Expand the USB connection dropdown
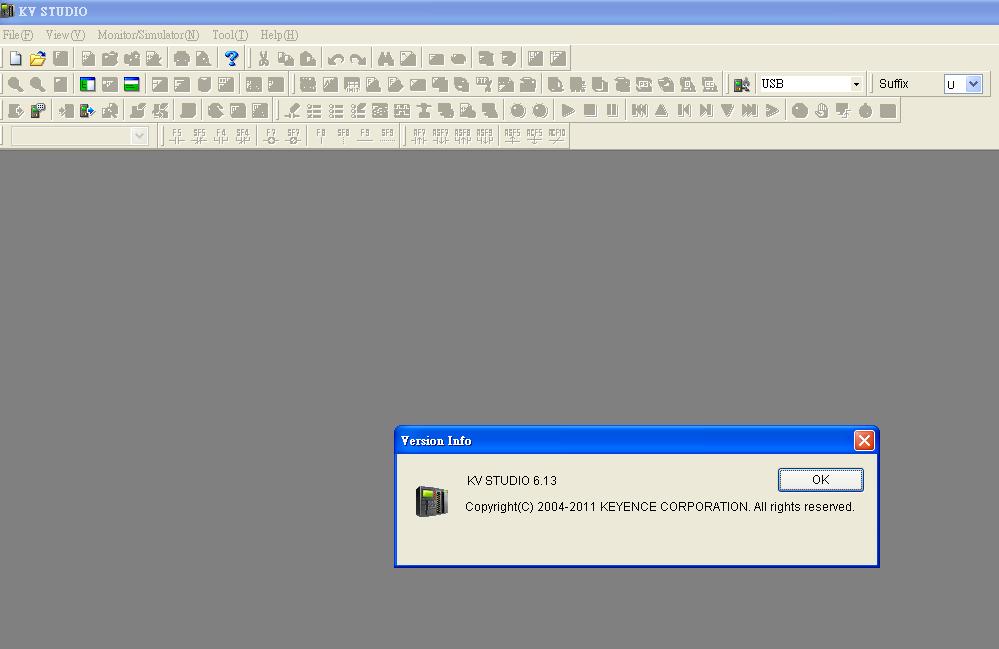This screenshot has height=649, width=999. tap(856, 85)
